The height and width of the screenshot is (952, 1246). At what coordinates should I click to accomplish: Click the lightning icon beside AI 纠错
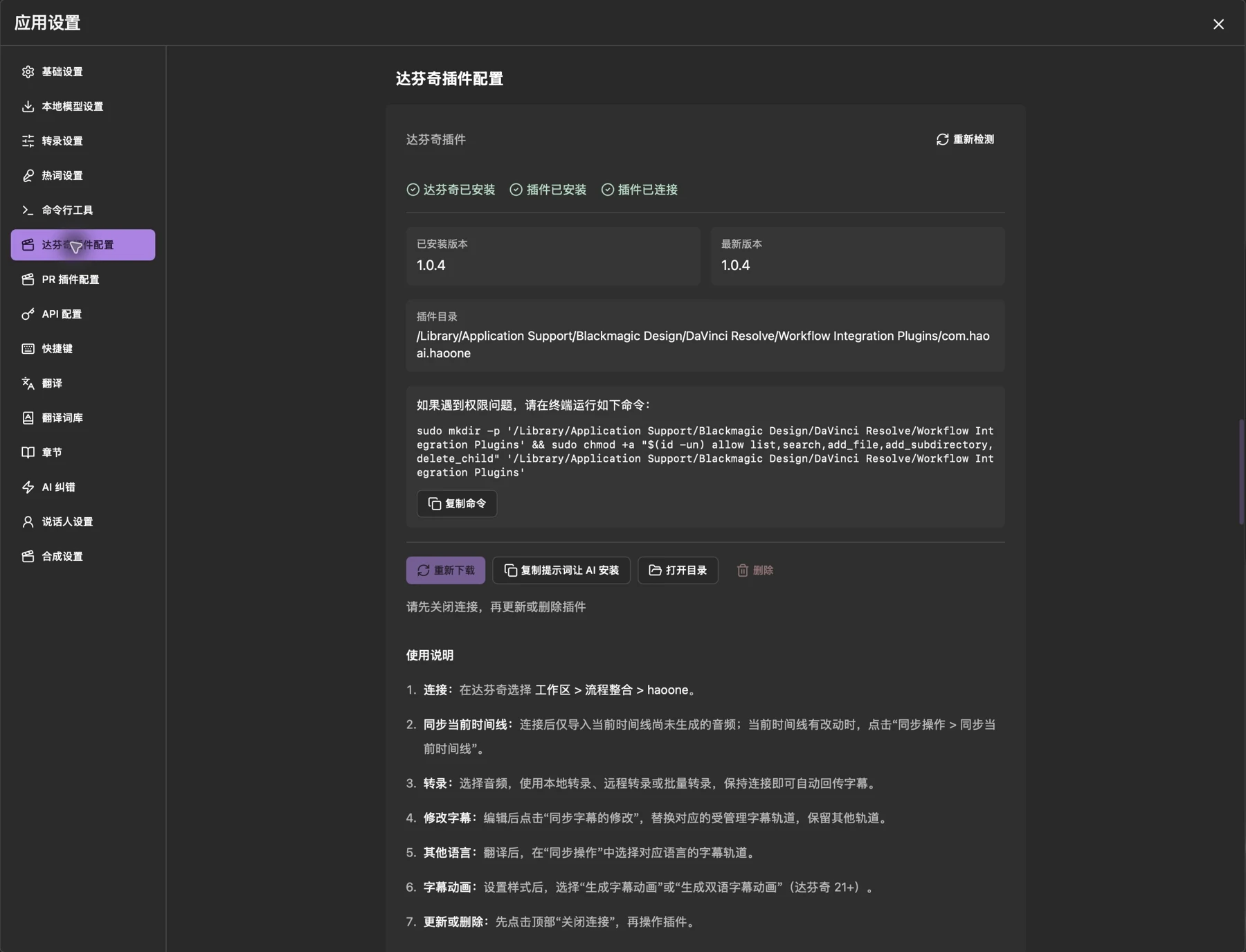[x=28, y=487]
